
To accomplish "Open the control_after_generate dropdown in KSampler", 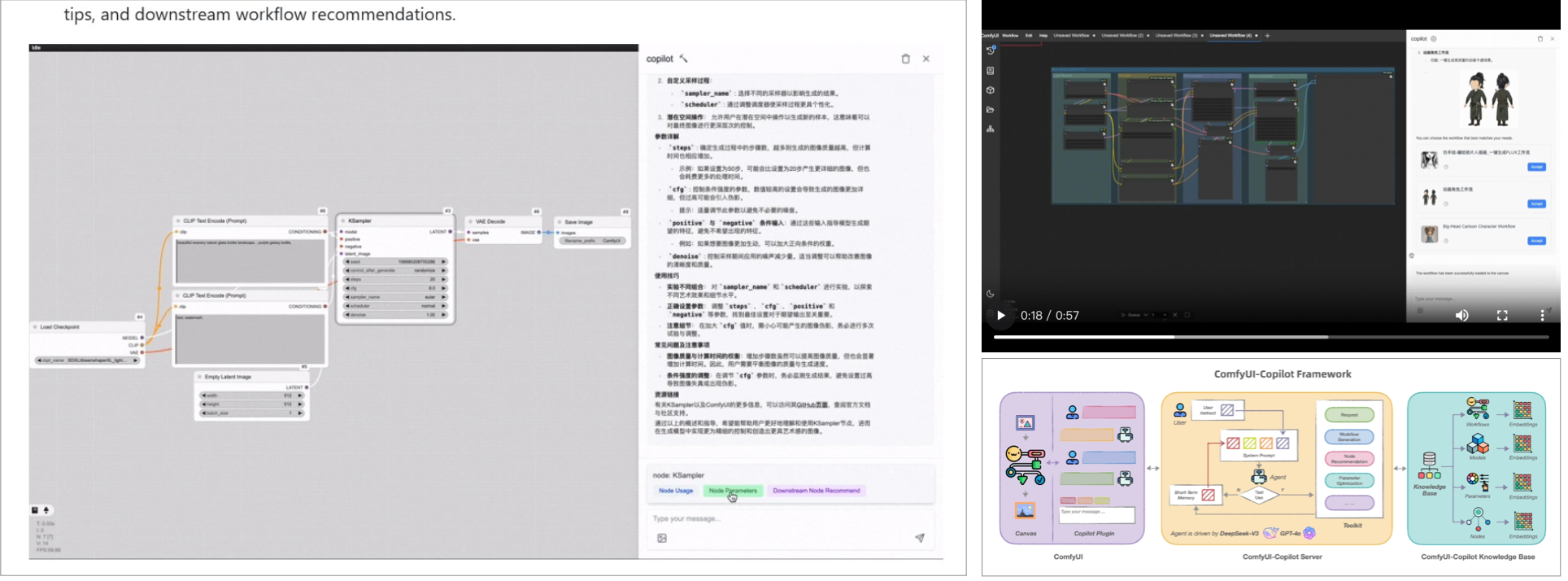I will (x=395, y=270).
